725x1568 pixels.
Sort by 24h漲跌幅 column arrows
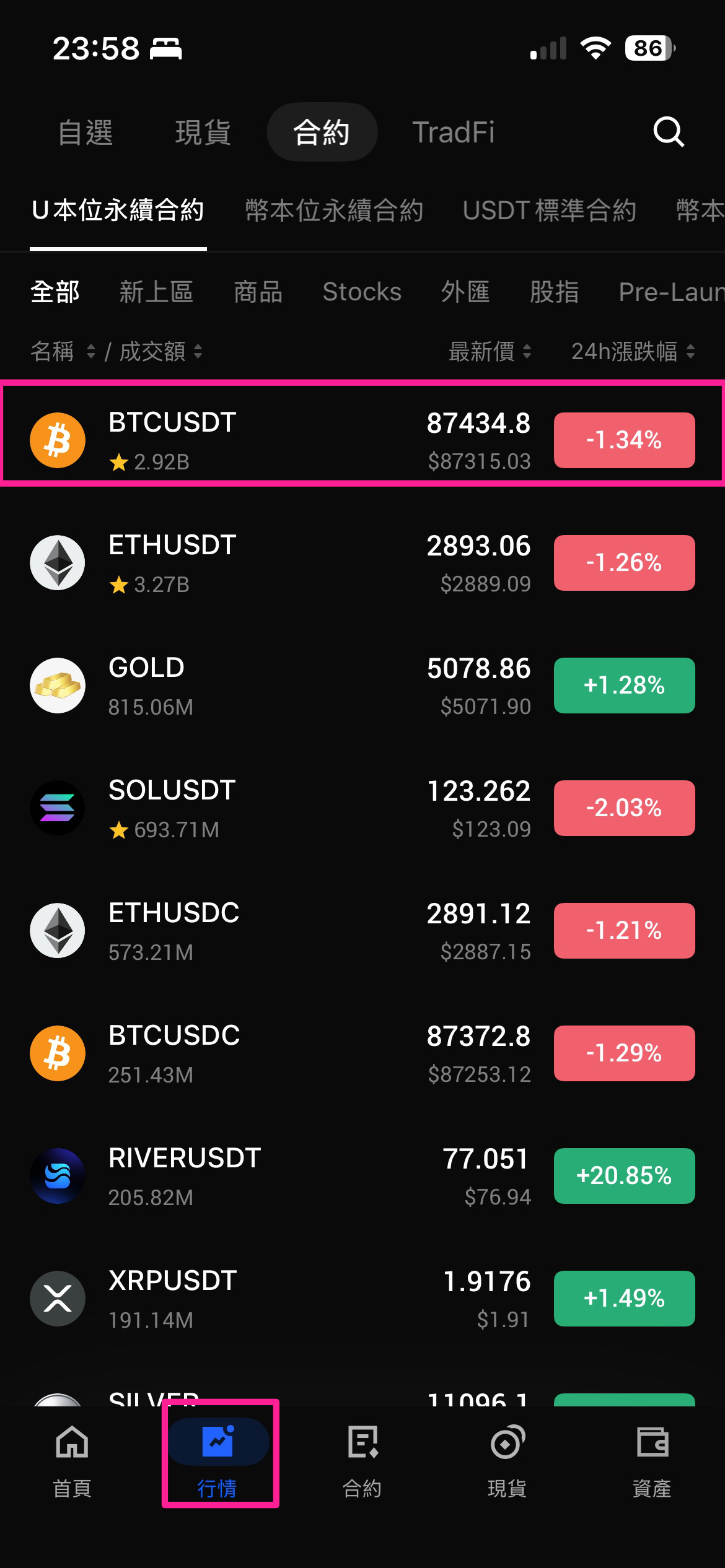(690, 352)
